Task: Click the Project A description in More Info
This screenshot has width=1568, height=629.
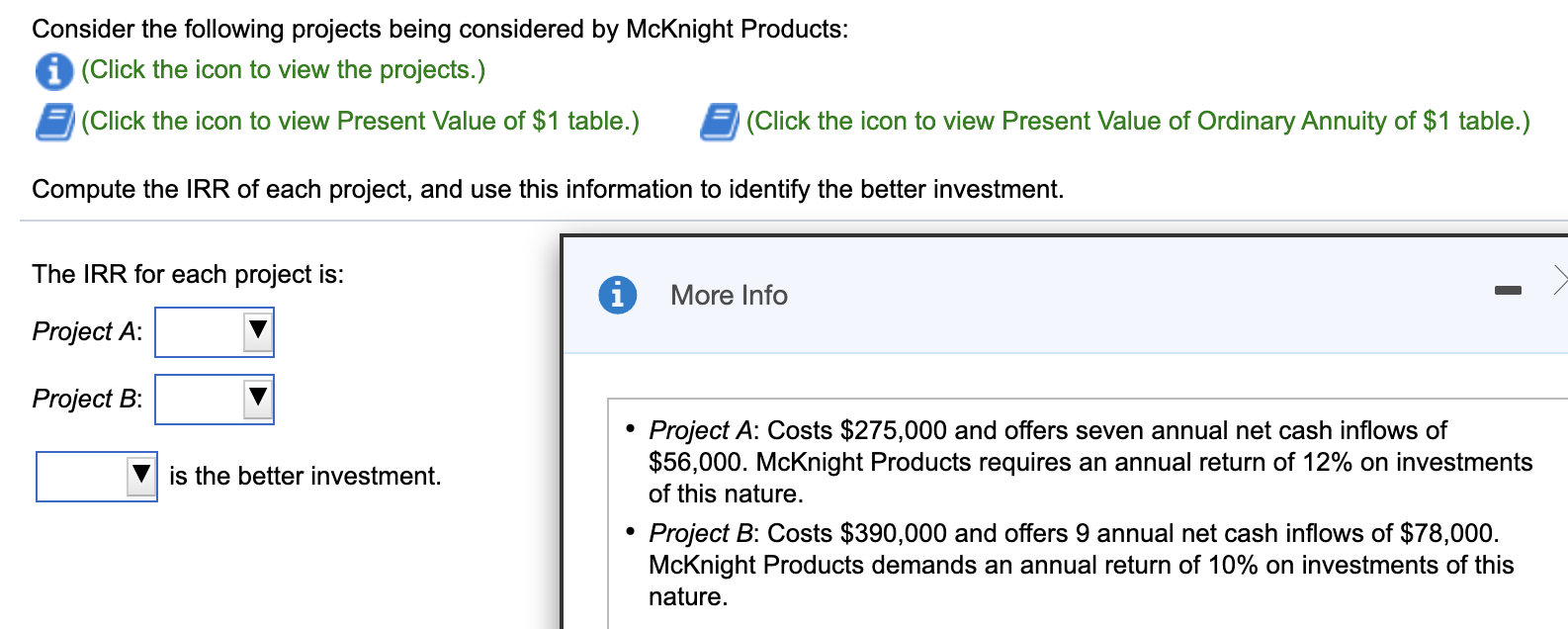Action: [1088, 462]
